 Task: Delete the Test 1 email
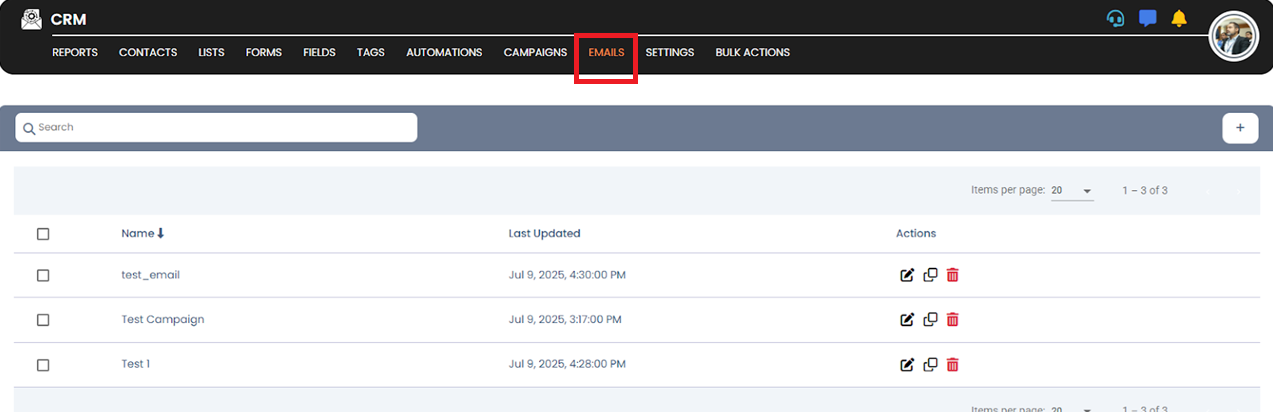pos(952,365)
